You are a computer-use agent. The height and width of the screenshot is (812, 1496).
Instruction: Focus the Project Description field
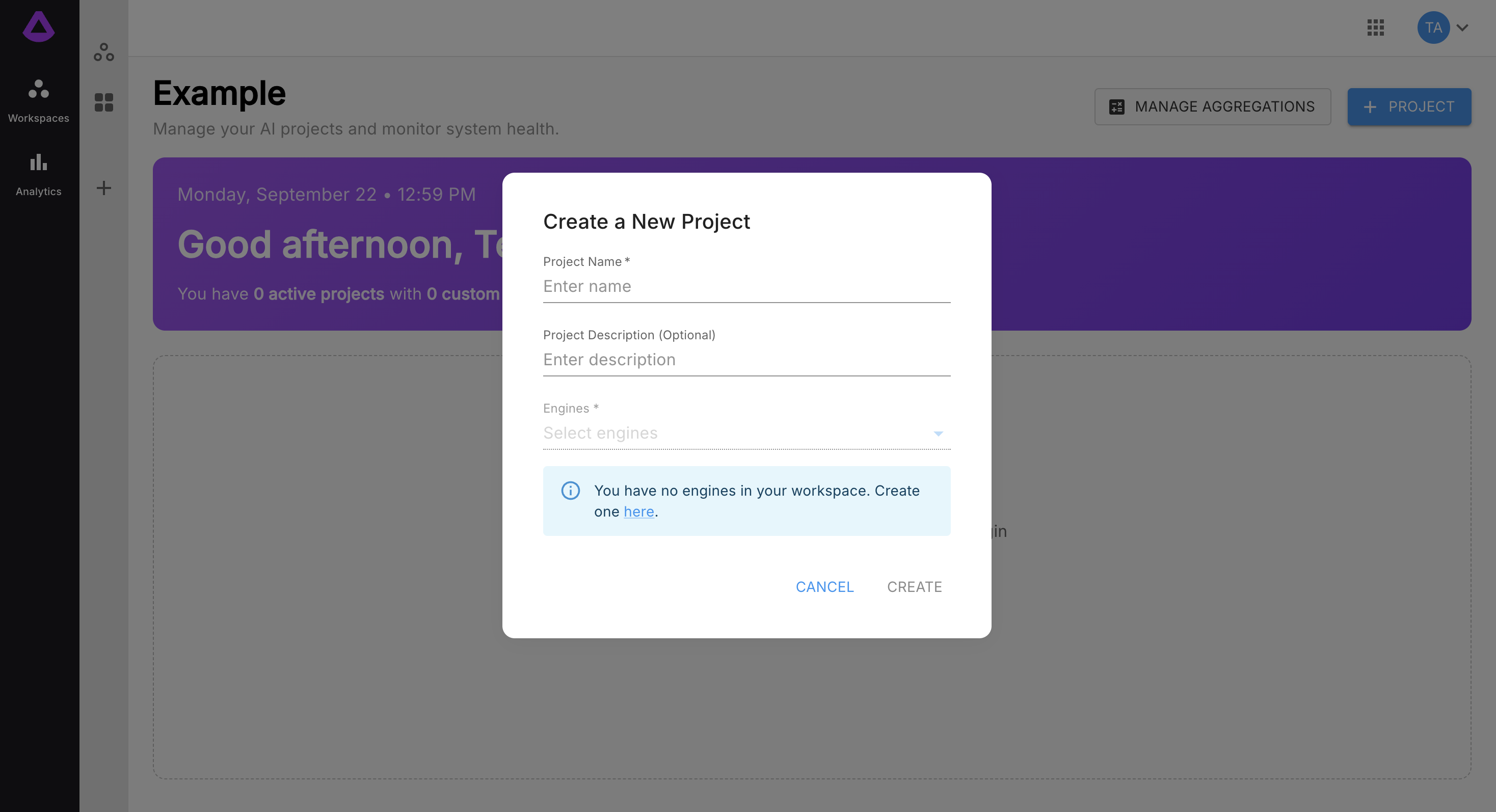pyautogui.click(x=746, y=360)
